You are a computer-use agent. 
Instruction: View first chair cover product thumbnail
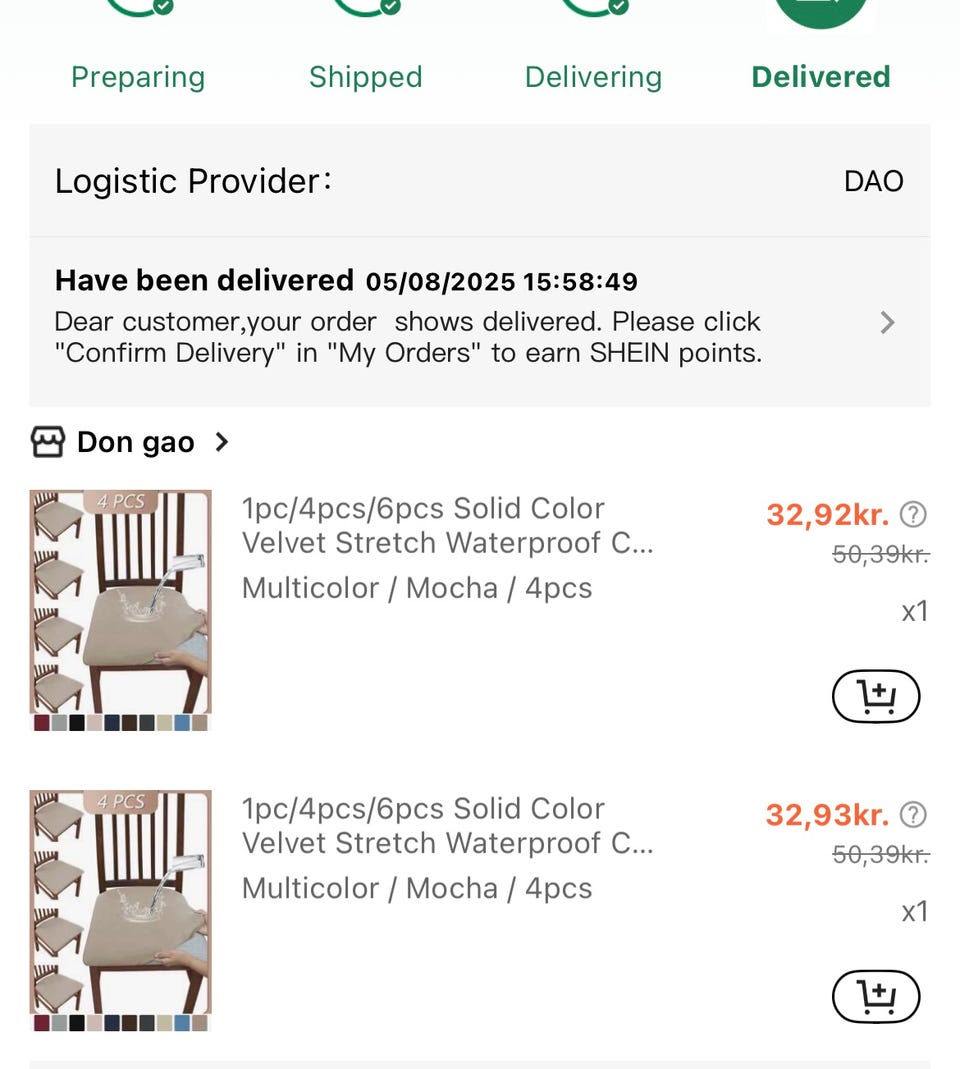[x=120, y=610]
